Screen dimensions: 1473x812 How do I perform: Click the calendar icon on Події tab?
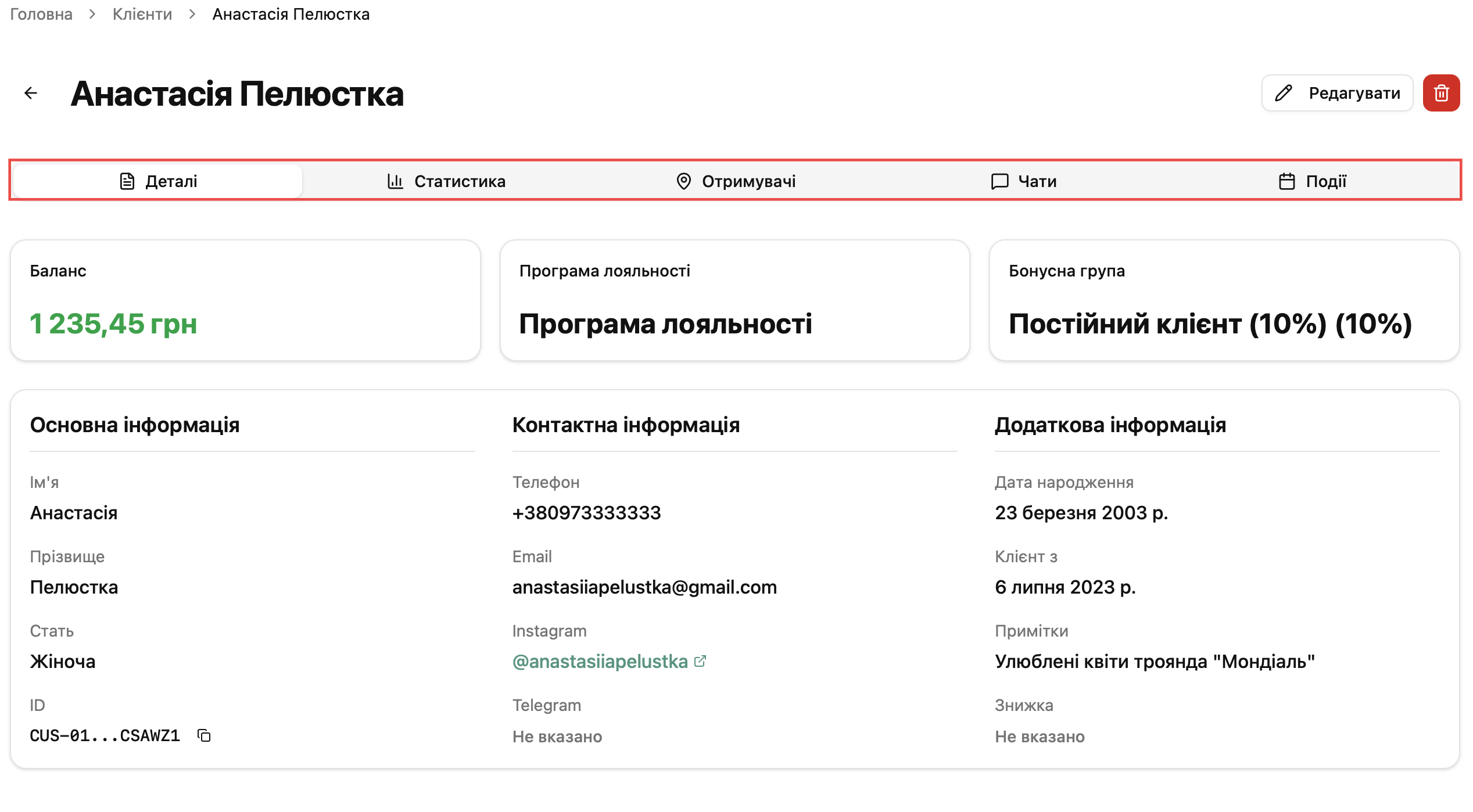[x=1287, y=181]
